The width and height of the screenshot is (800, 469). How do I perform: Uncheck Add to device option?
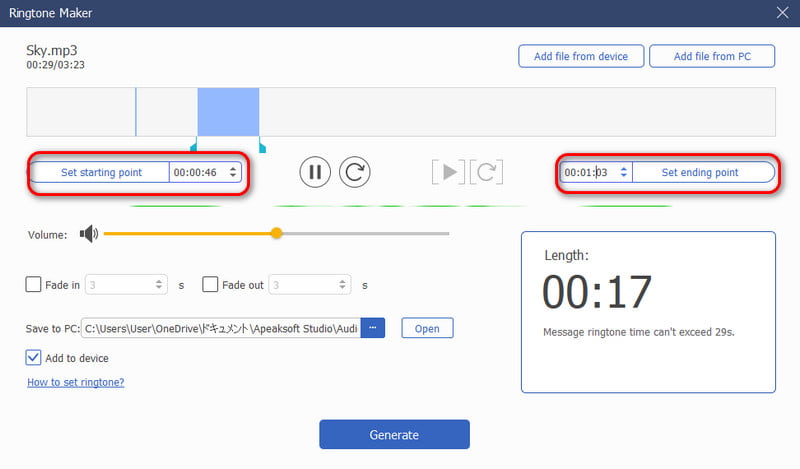pos(34,358)
